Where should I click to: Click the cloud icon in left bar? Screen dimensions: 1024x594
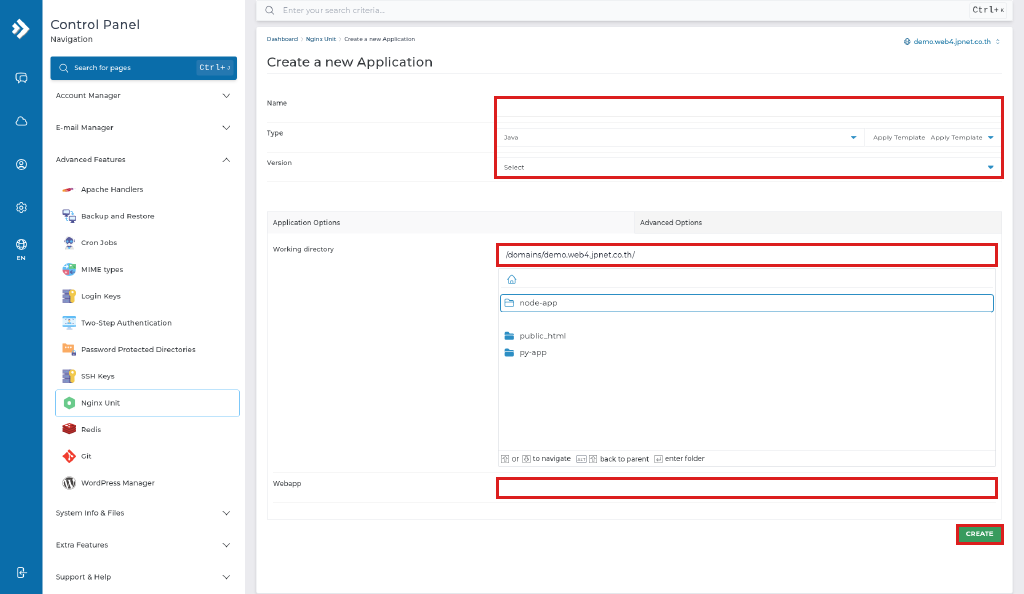click(21, 121)
